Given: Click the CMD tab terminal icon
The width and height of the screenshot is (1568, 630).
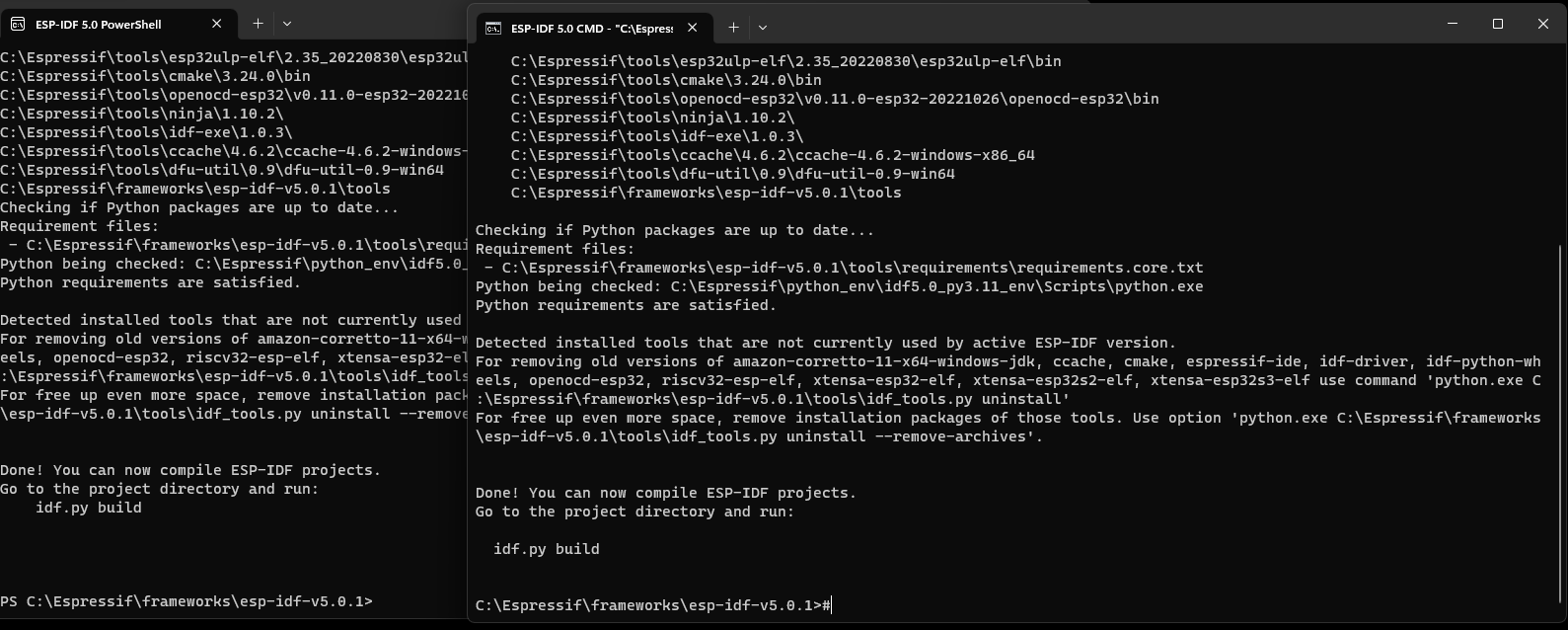Looking at the screenshot, I should pos(493,28).
